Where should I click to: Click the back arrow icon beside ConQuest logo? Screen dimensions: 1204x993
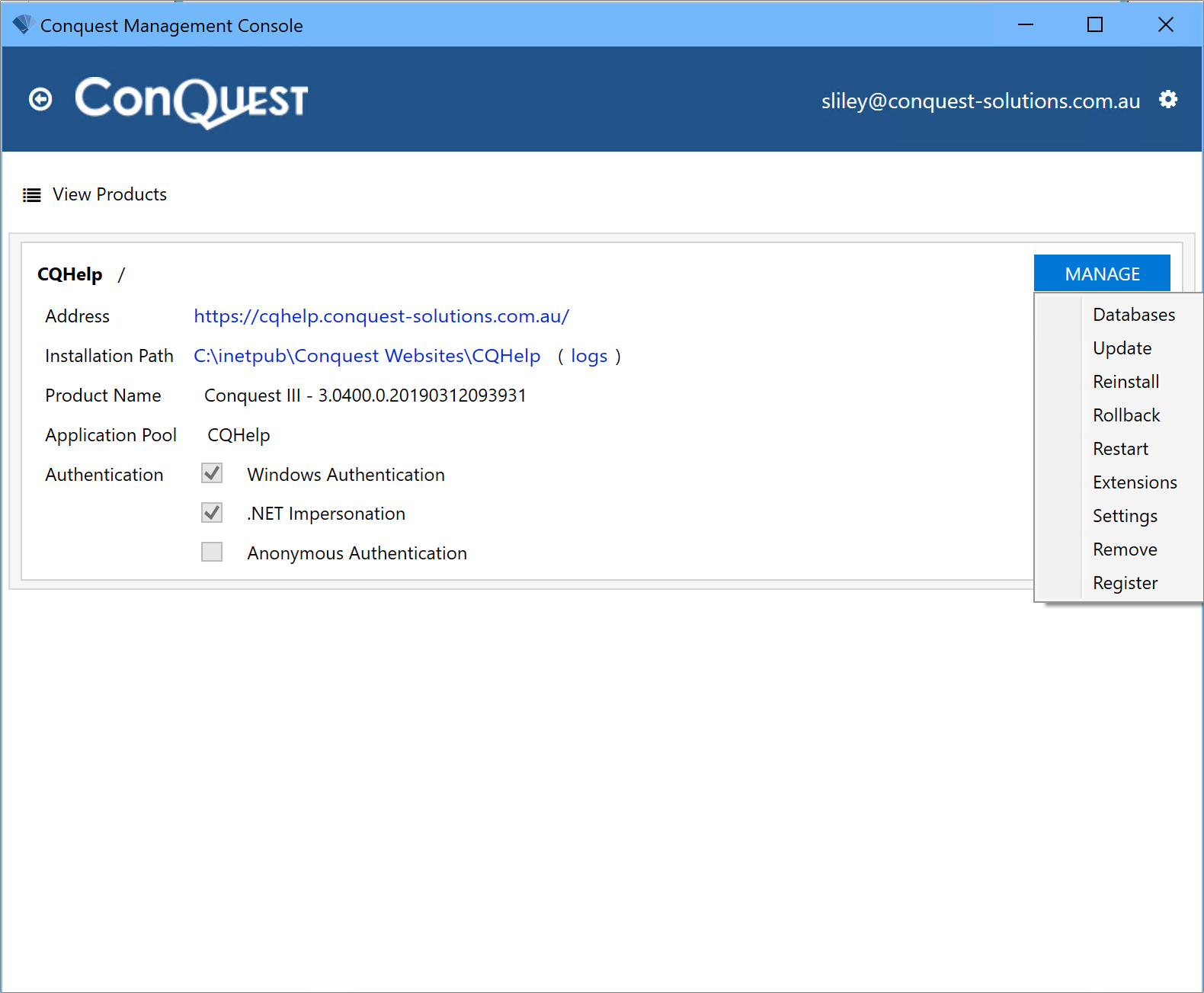(40, 99)
